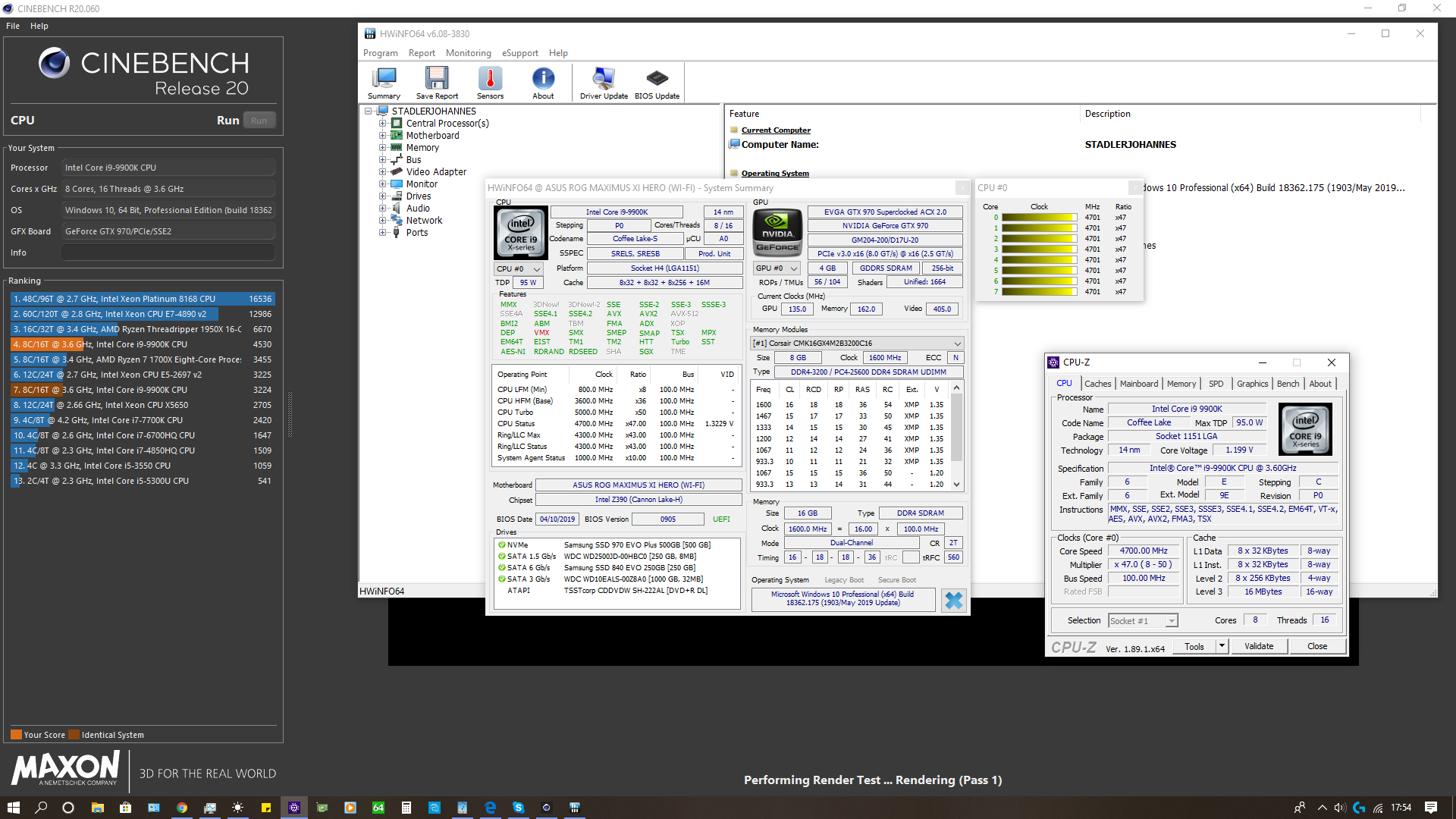Viewport: 1456px width, 819px height.
Task: Open Skype from the Windows taskbar
Action: (x=518, y=808)
